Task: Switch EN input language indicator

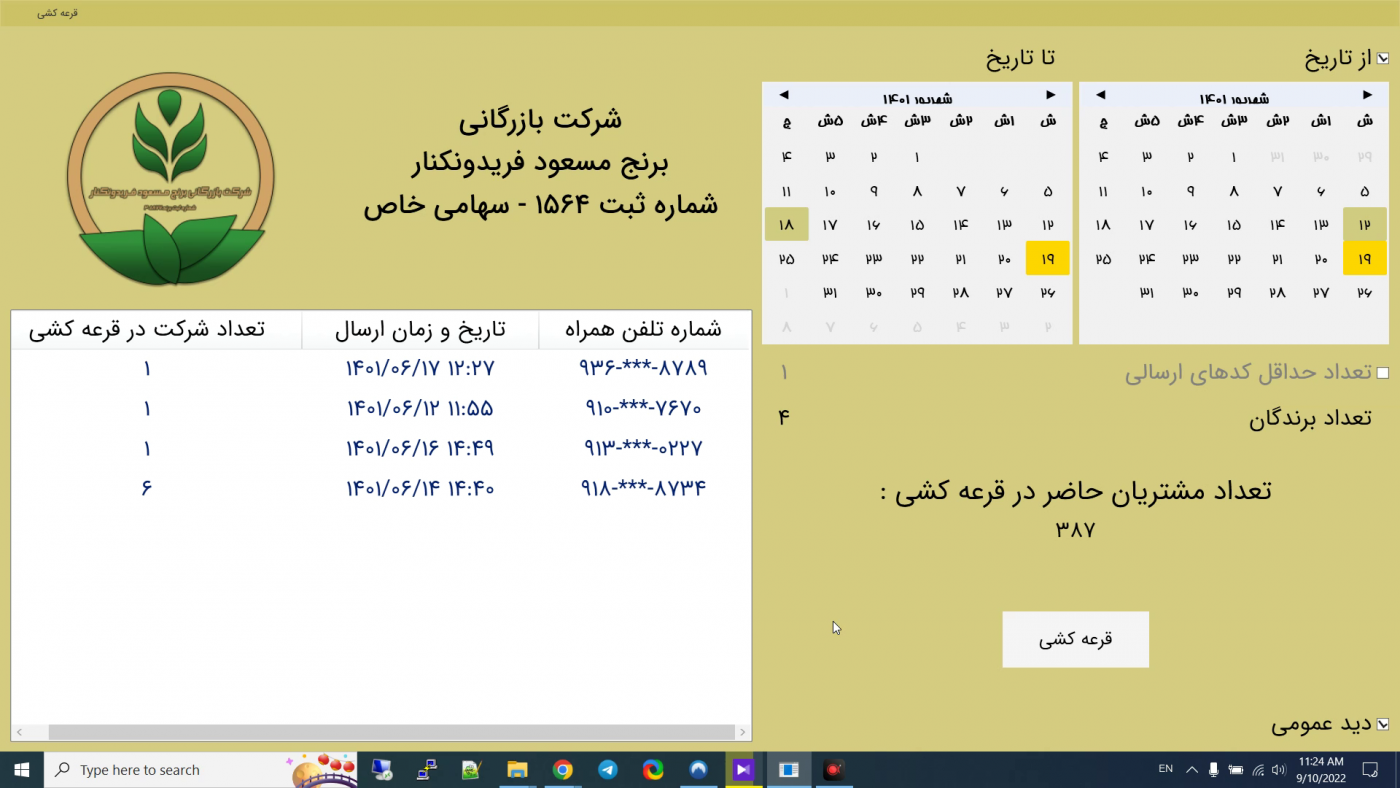Action: pyautogui.click(x=1166, y=769)
